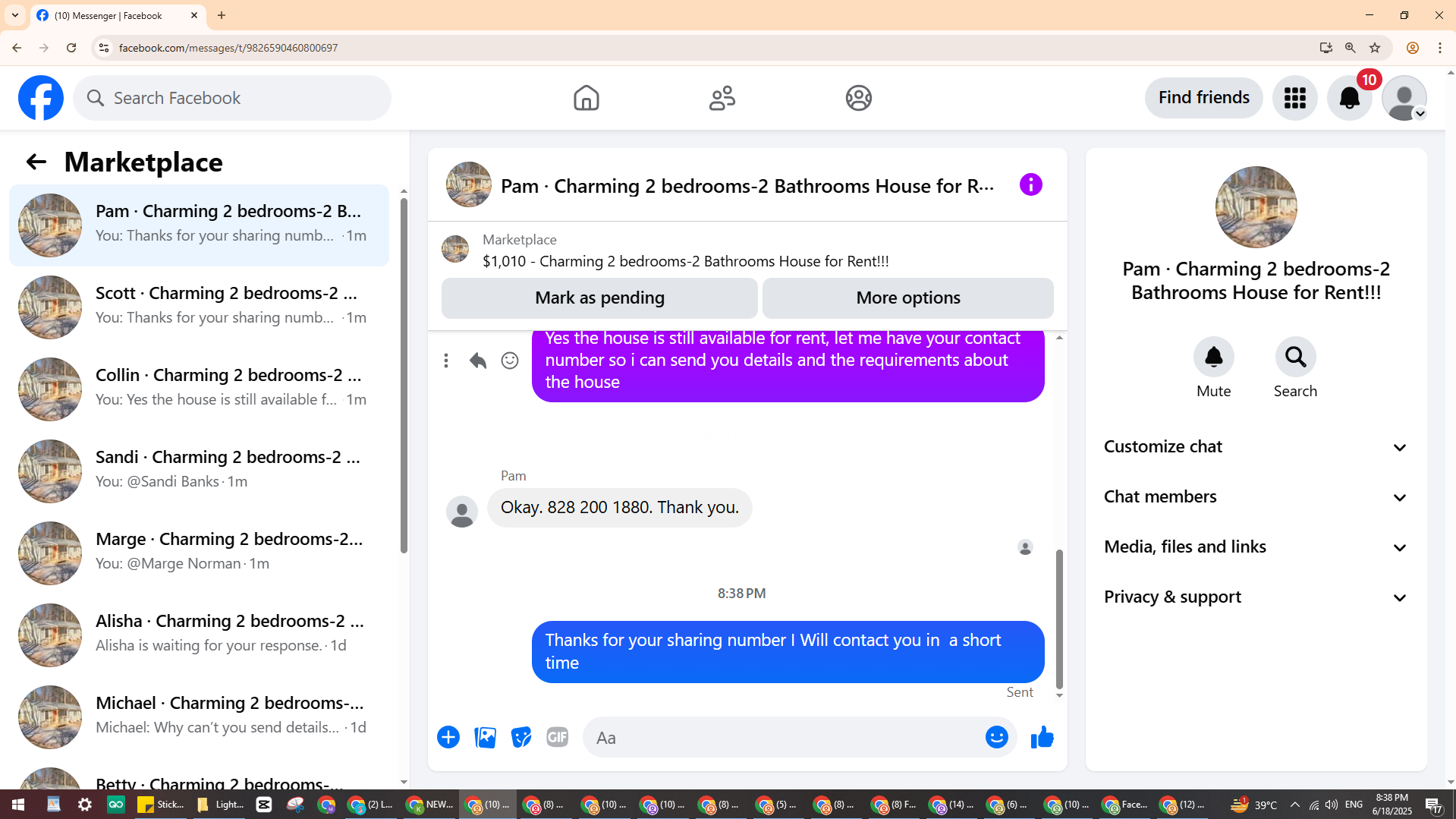
Task: Open the taskbar notification center
Action: pyautogui.click(x=1433, y=805)
